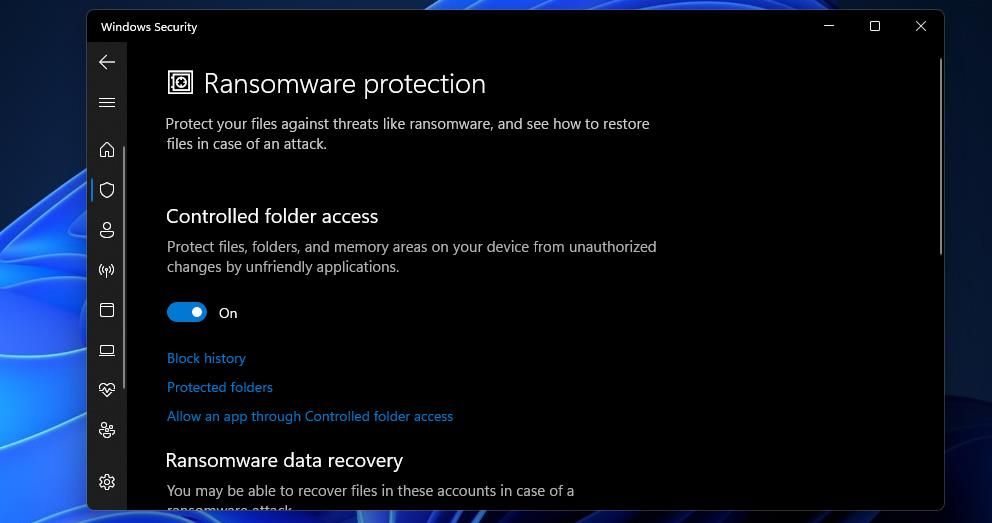The width and height of the screenshot is (992, 523).
Task: Maximize the Windows Security window
Action: (875, 26)
